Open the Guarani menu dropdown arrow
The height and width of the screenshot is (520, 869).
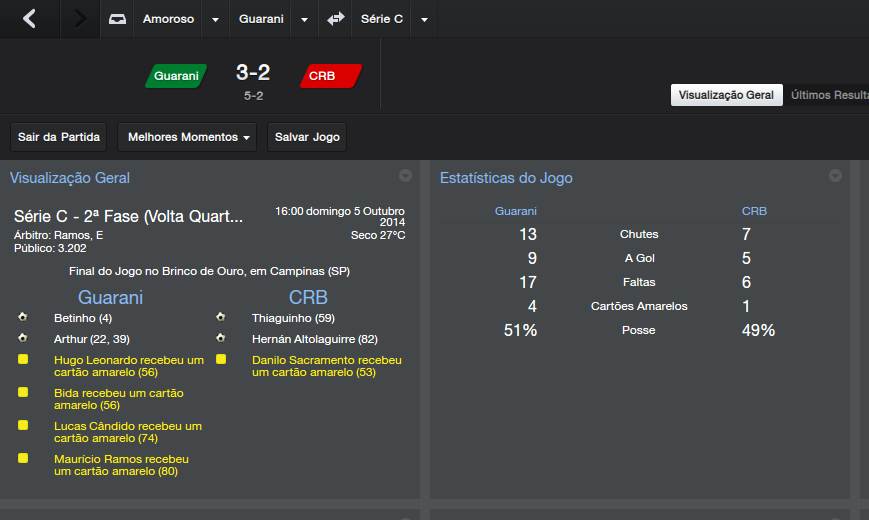coord(305,20)
